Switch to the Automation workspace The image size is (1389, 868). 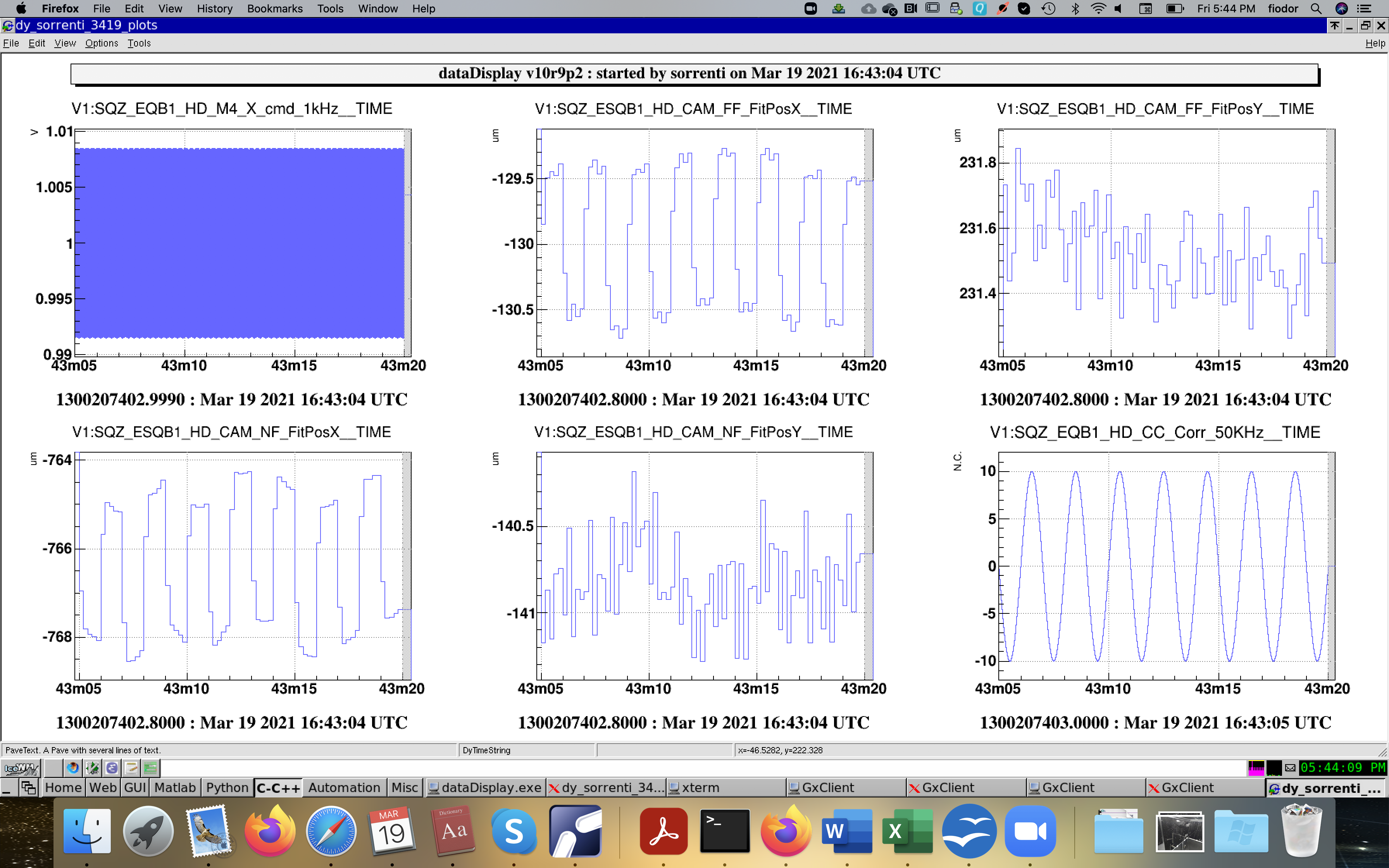point(345,788)
